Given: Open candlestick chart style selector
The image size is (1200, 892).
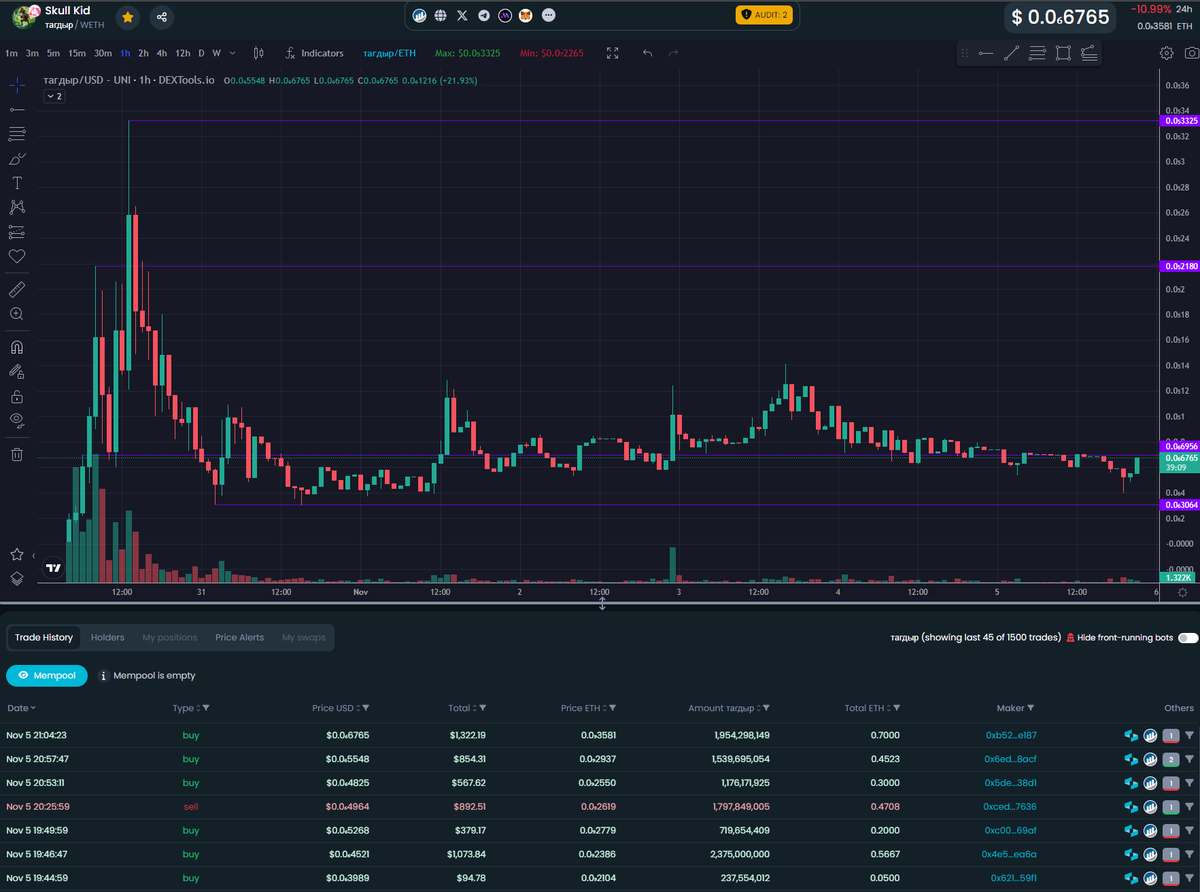Looking at the screenshot, I should tap(259, 53).
